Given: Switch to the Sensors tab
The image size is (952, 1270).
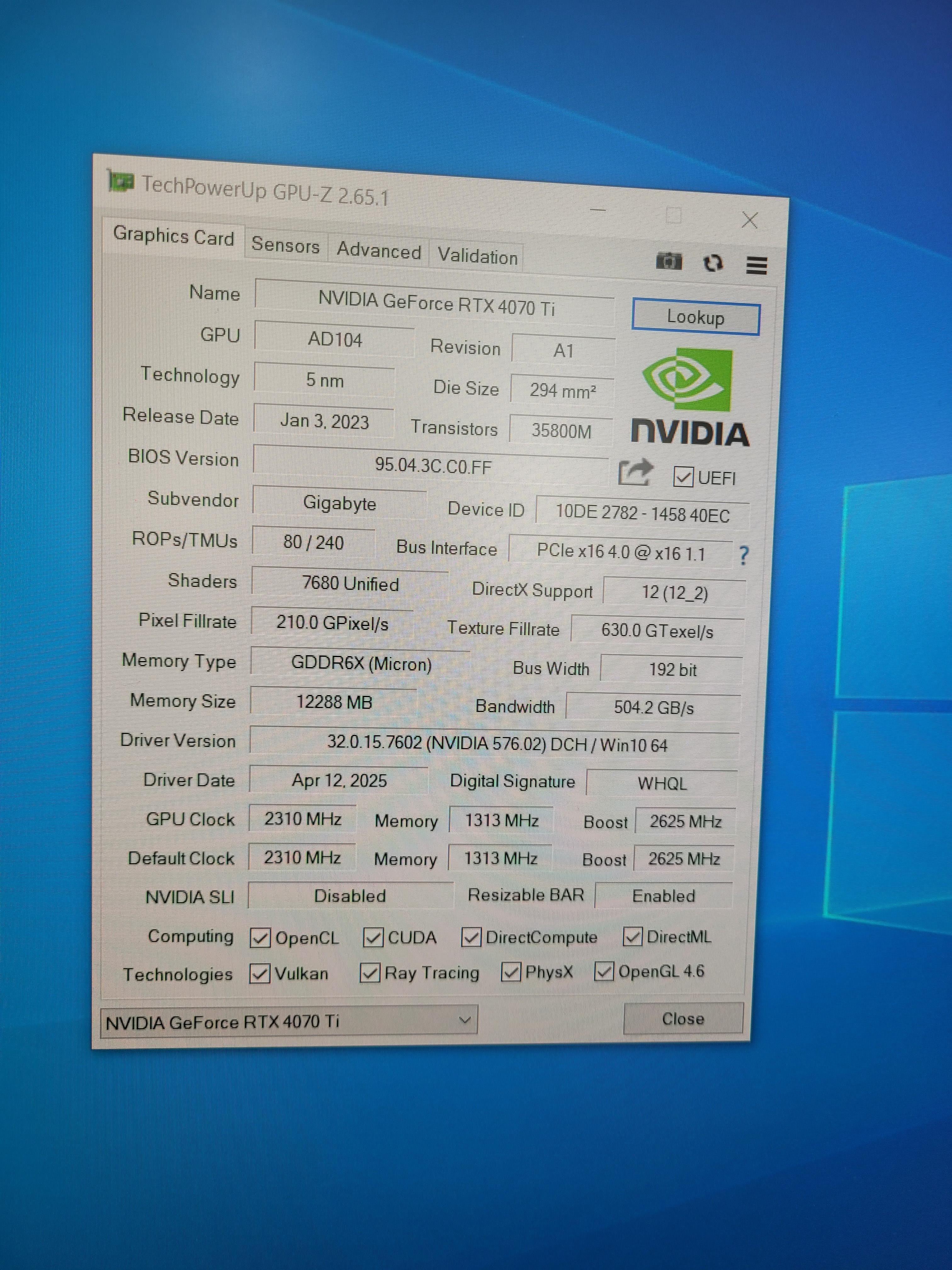Looking at the screenshot, I should click(x=285, y=245).
